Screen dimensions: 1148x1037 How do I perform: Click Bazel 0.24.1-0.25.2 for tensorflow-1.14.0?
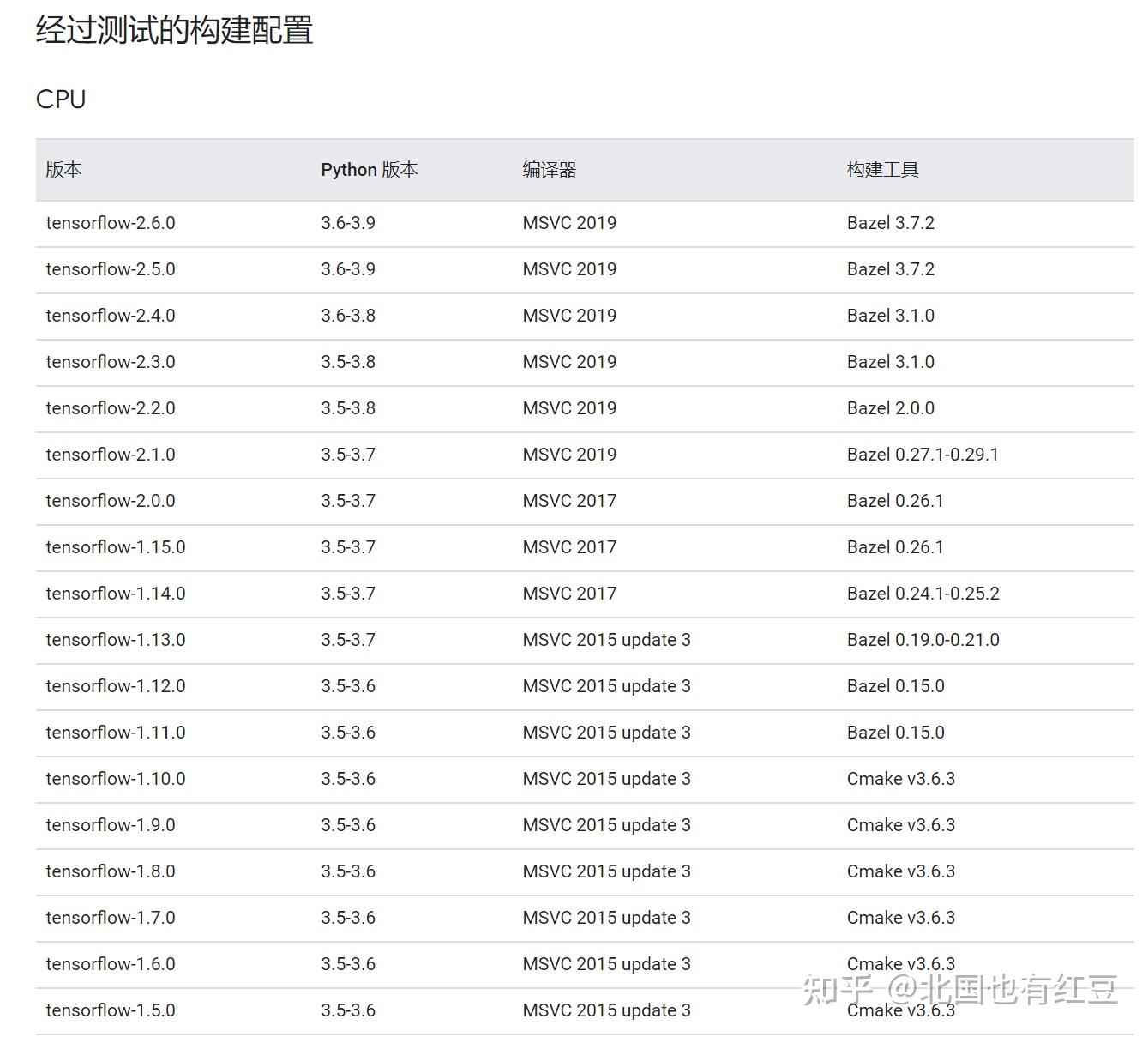923,593
